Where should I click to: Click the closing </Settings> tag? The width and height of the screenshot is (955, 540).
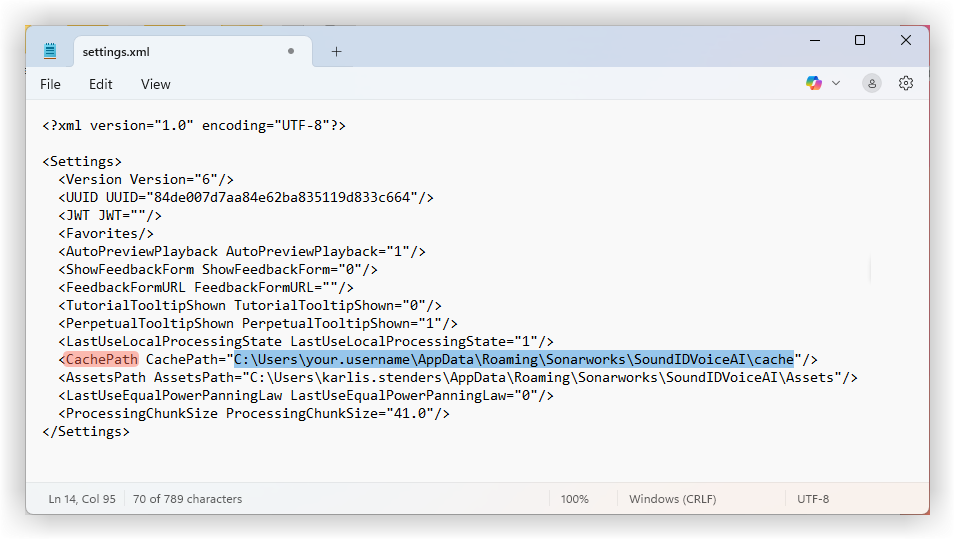point(86,432)
